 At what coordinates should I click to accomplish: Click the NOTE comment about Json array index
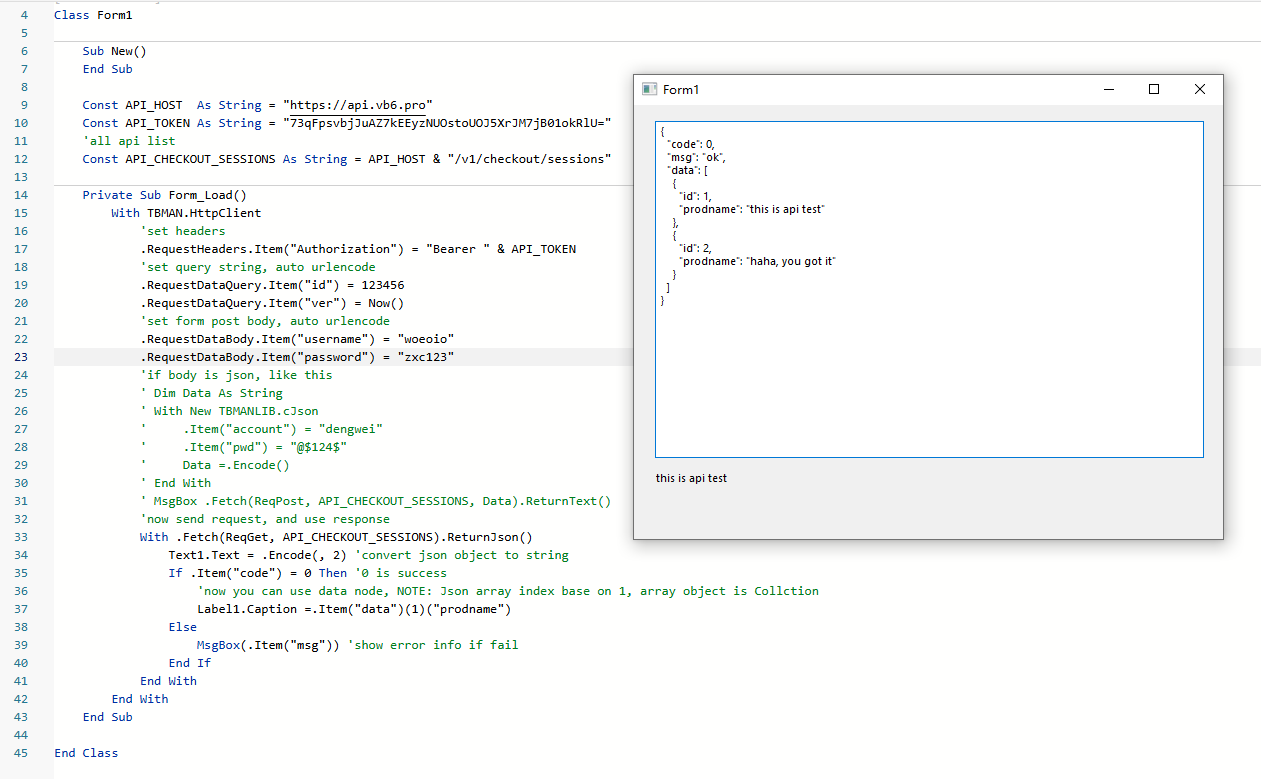pyautogui.click(x=508, y=591)
